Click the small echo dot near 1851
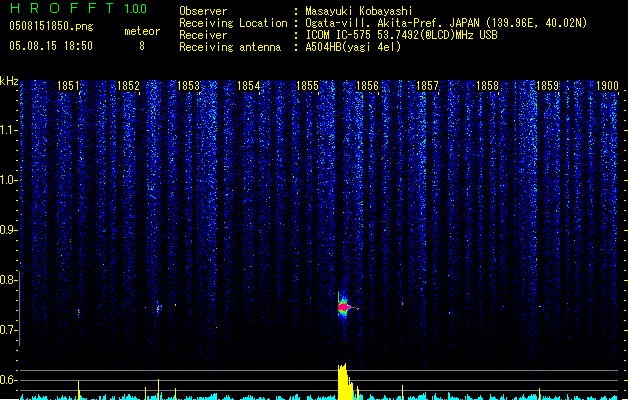 coord(79,312)
